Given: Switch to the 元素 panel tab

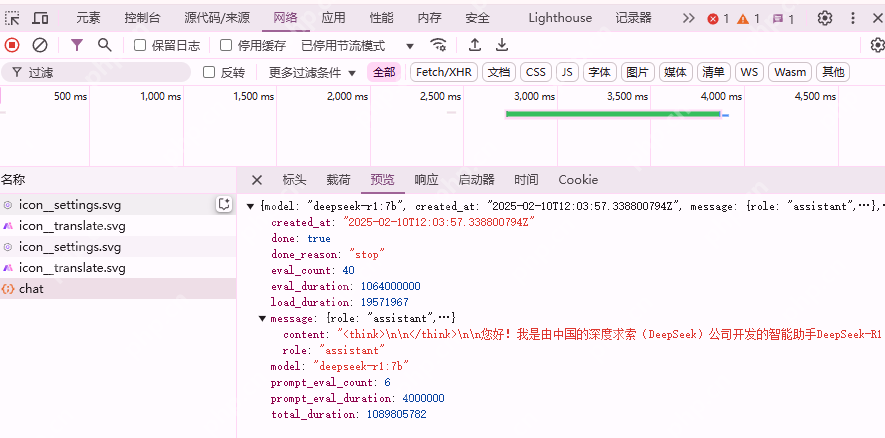Looking at the screenshot, I should pyautogui.click(x=88, y=18).
